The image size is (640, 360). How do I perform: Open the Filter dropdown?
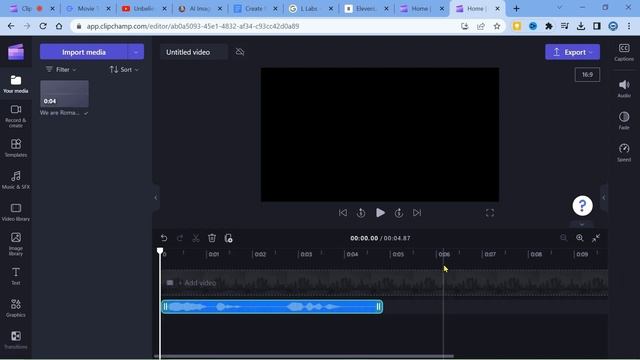pos(61,69)
